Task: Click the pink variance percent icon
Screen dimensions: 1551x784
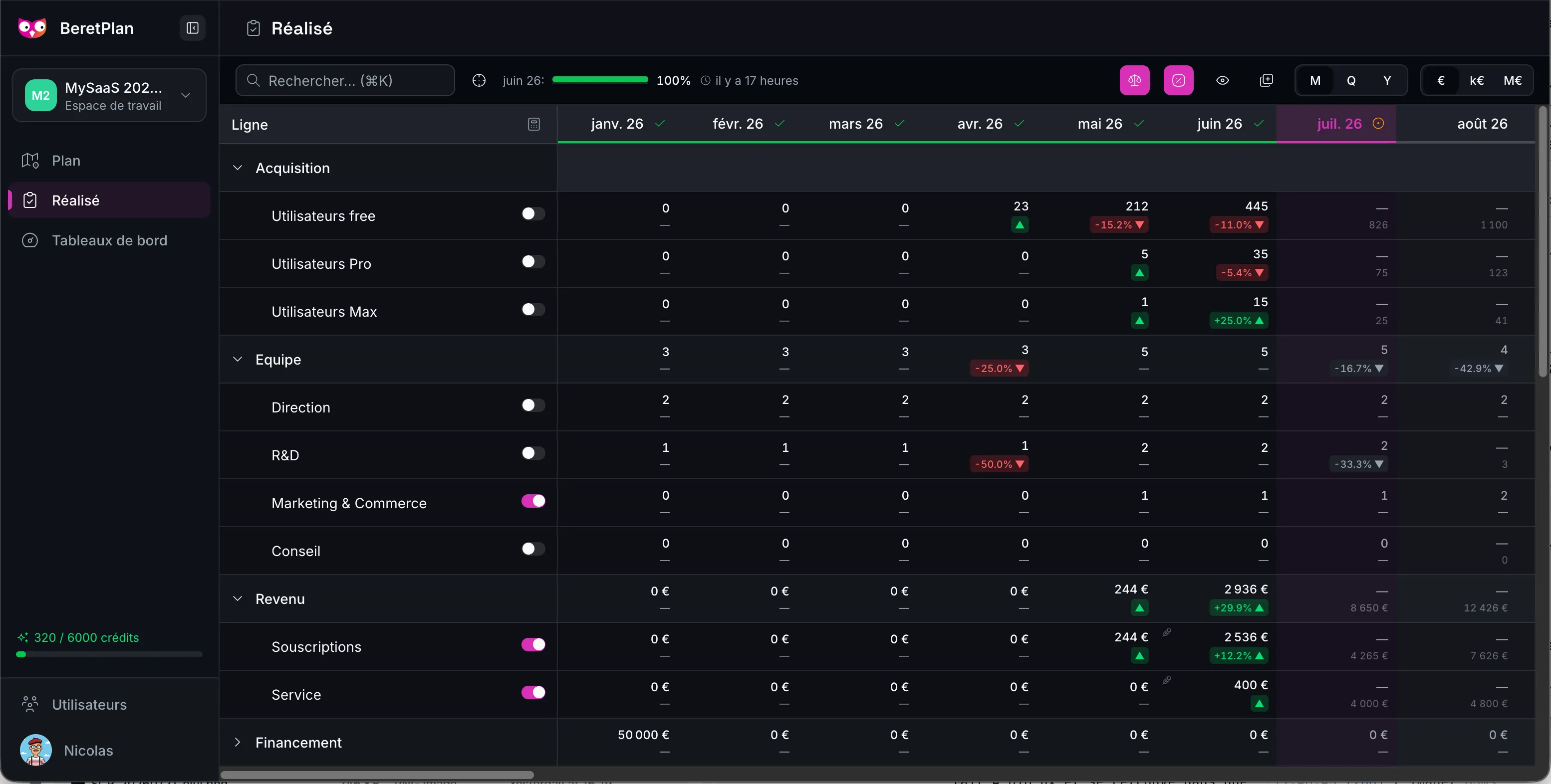Action: point(1178,81)
